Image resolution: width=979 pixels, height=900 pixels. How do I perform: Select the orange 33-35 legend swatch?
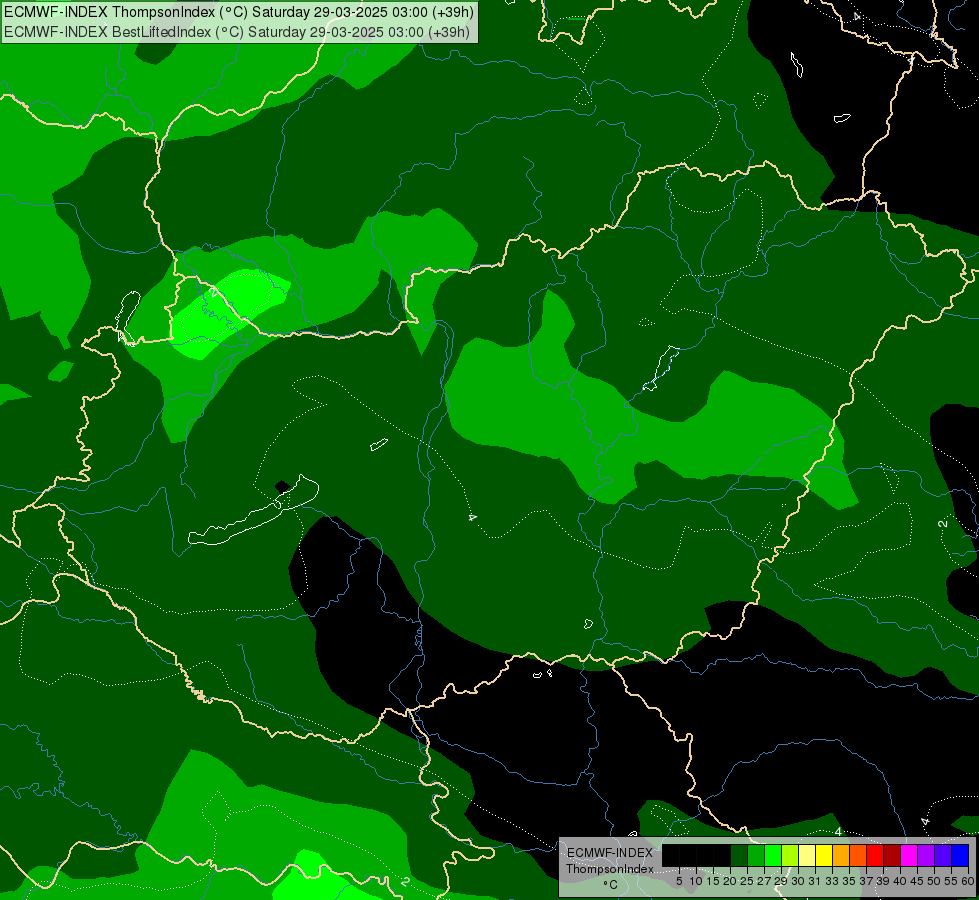click(841, 855)
